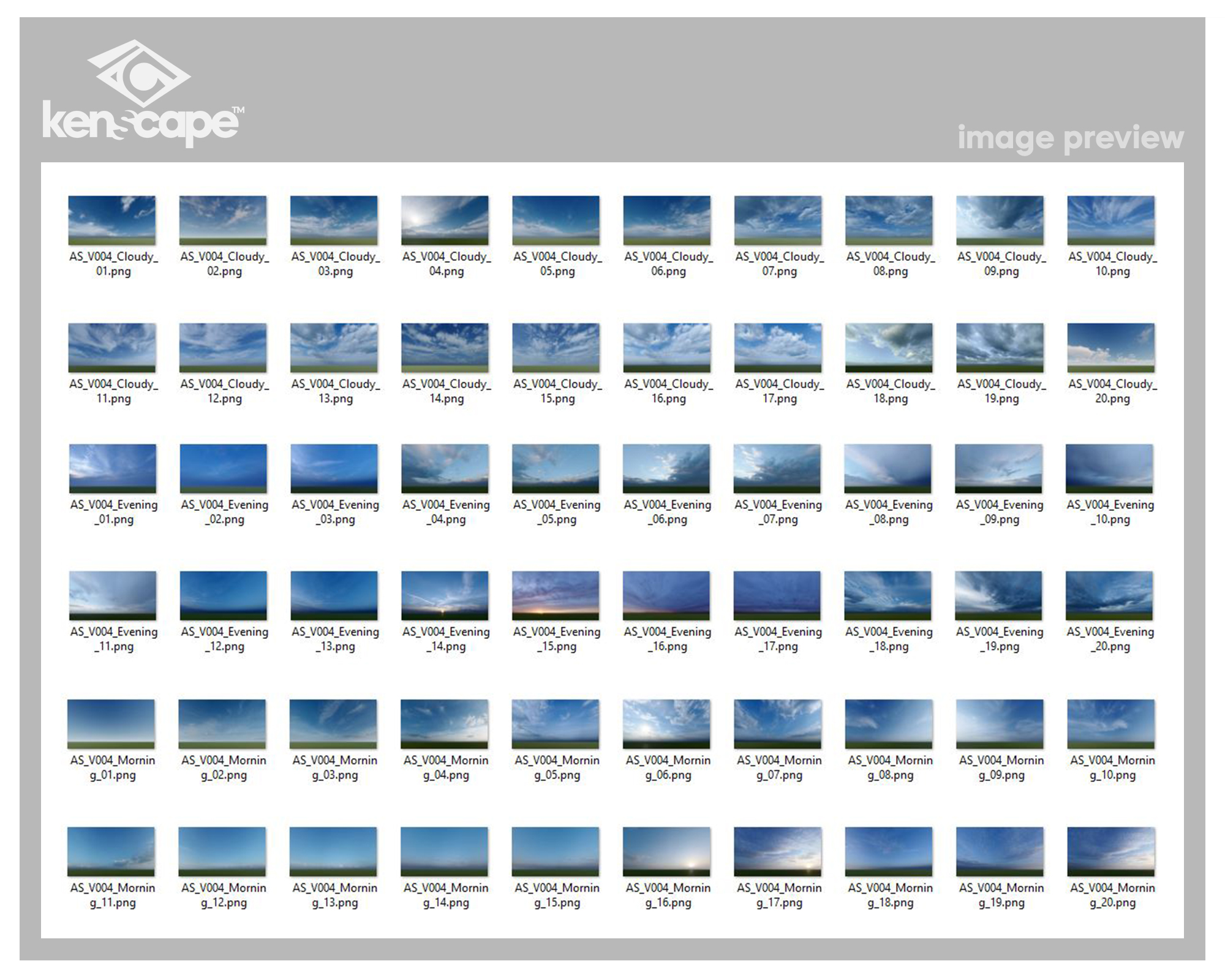Select the AS_V004_Cloudy_20.png file
The height and width of the screenshot is (980, 1225).
point(1110,348)
